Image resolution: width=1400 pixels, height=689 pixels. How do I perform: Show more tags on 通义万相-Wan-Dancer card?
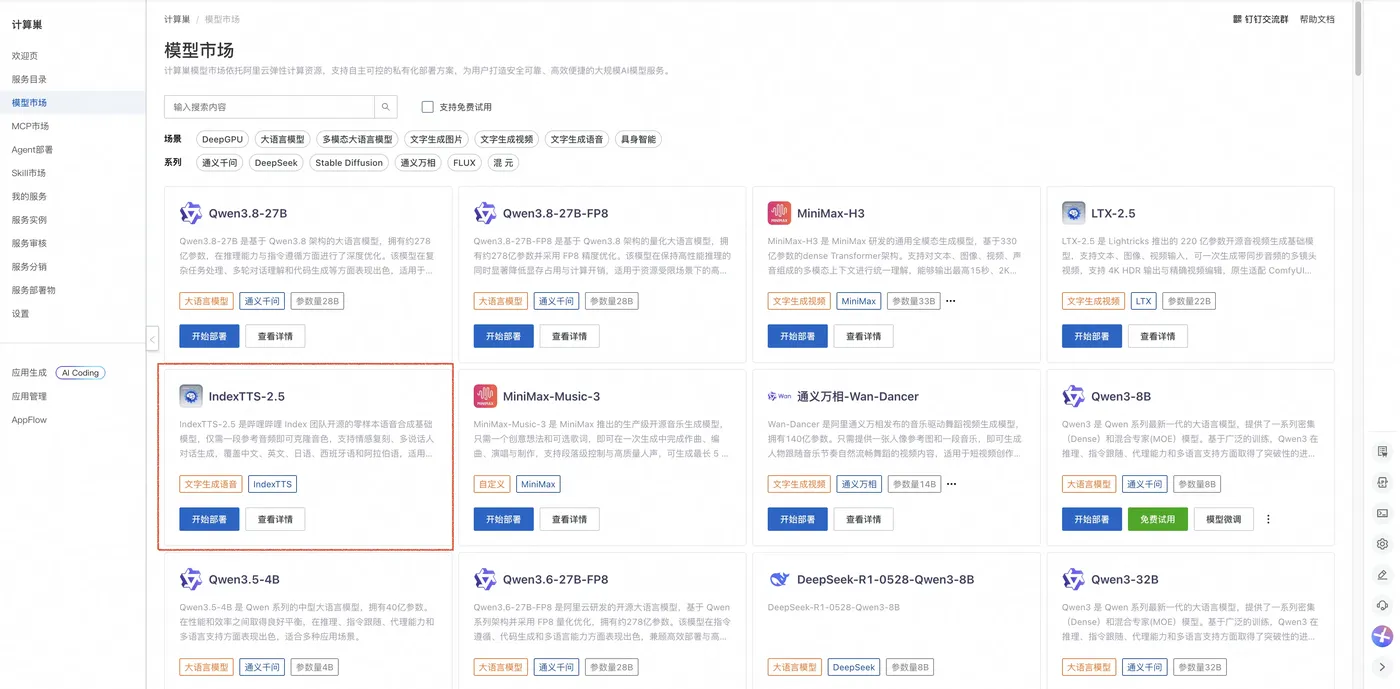click(951, 484)
